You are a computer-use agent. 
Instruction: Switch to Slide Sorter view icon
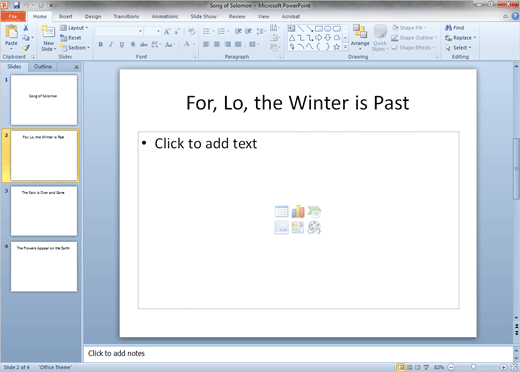pyautogui.click(x=409, y=367)
